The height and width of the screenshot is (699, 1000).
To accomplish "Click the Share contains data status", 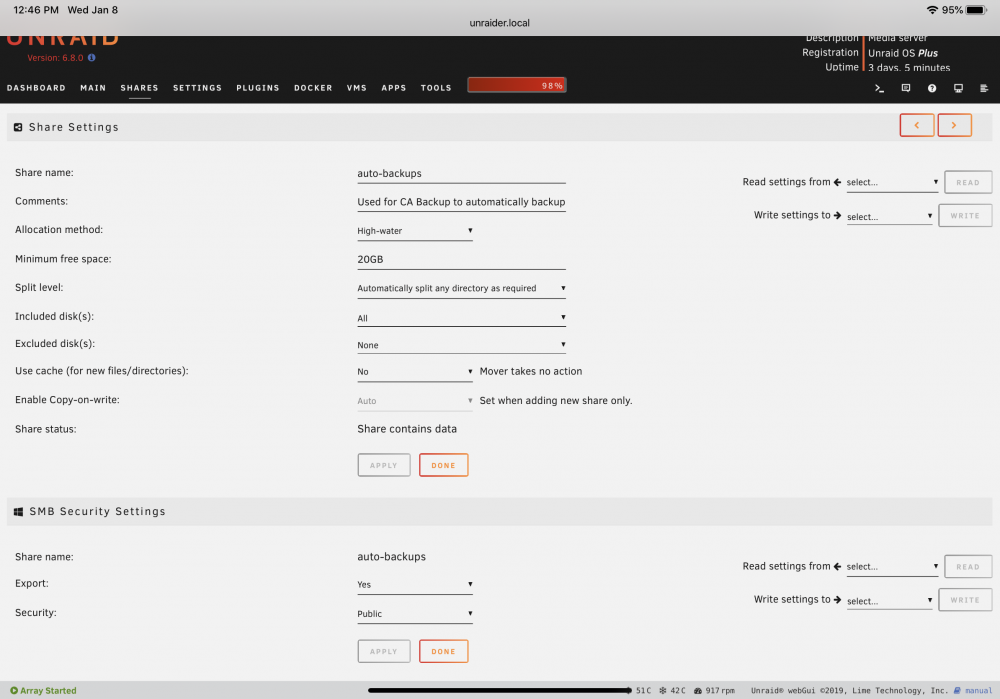I will (407, 429).
